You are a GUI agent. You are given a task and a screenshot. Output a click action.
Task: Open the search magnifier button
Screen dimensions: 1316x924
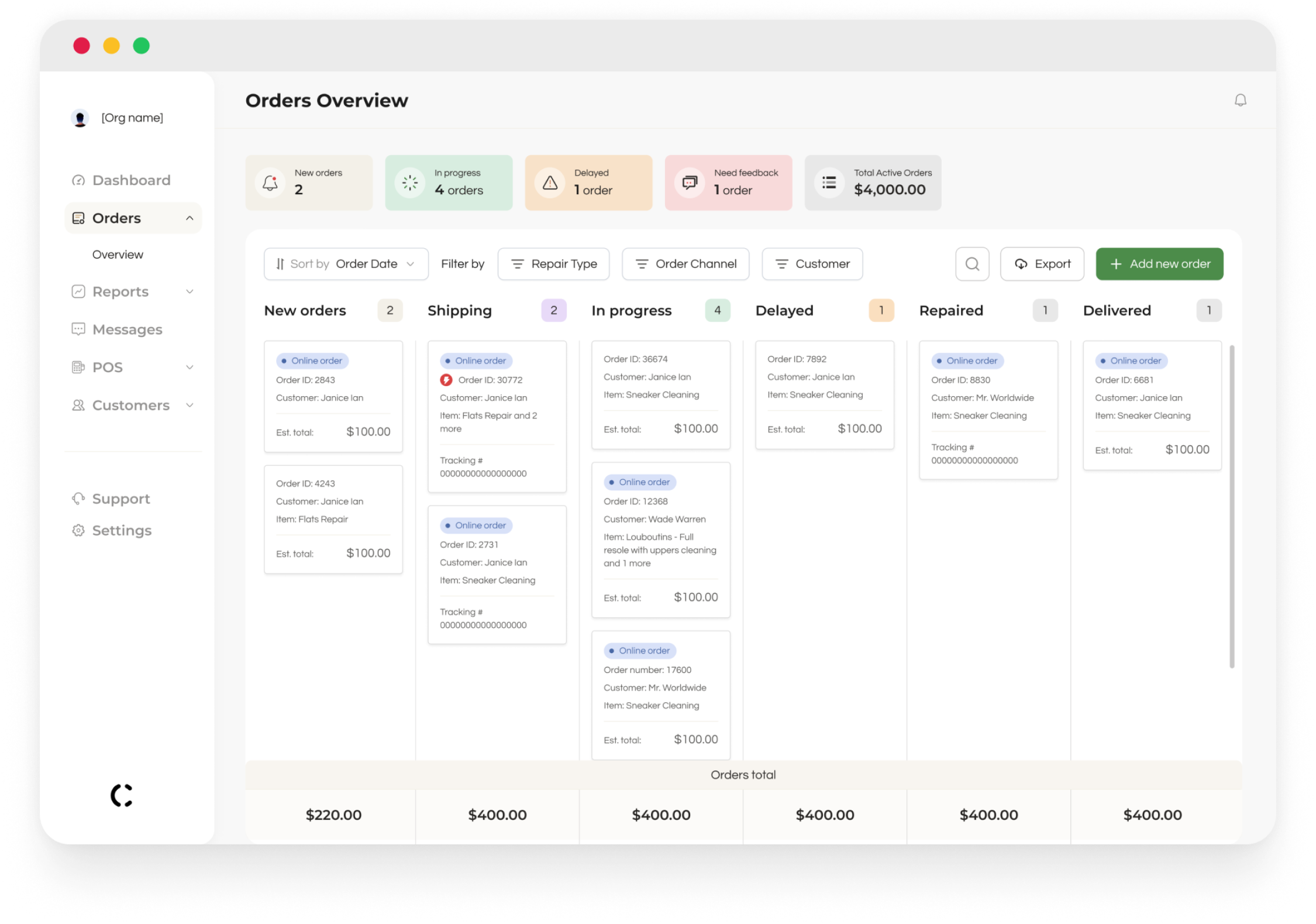pos(972,264)
